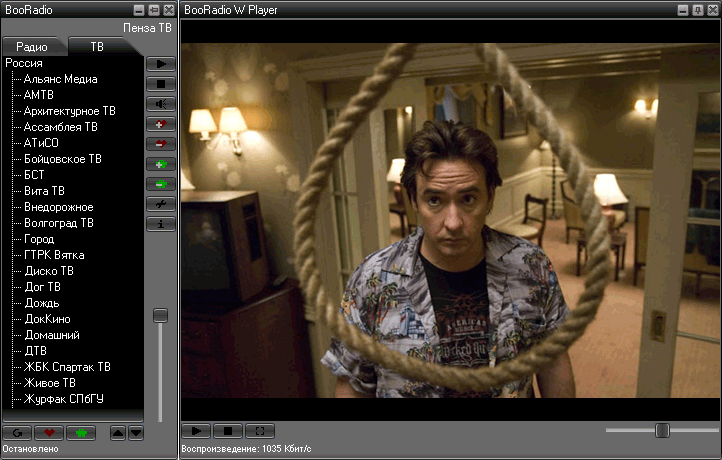Stop the station with the BooRadio sidebar stop button
This screenshot has width=722, height=460.
tap(161, 84)
